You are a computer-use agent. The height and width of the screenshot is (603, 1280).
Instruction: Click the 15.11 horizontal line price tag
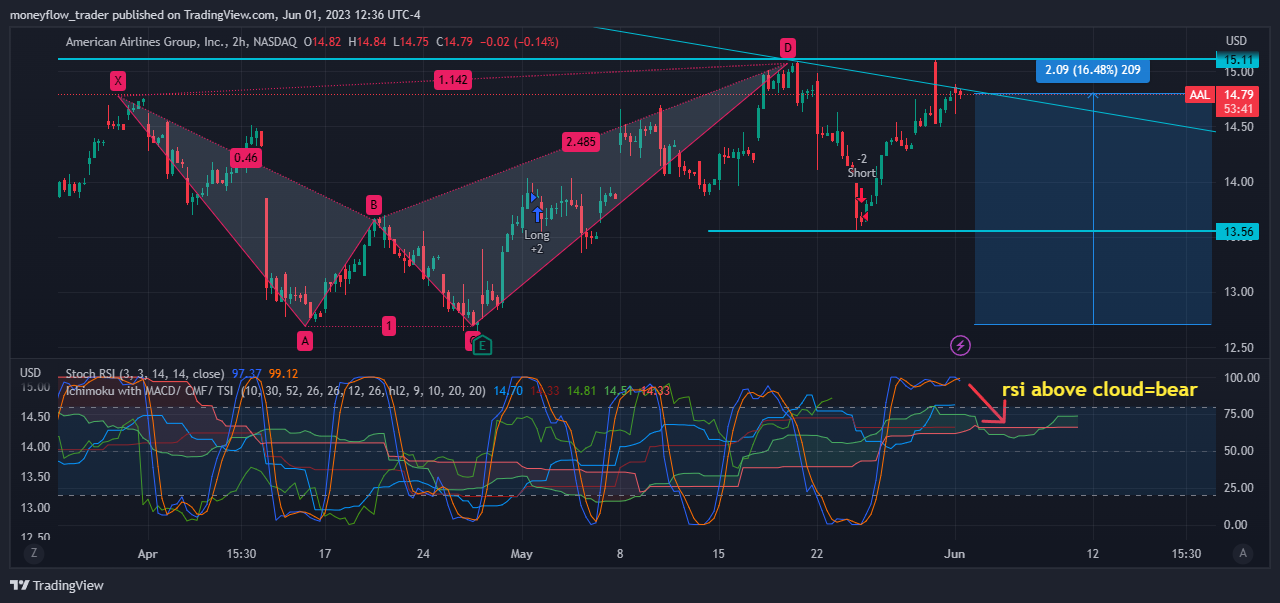(1236, 60)
